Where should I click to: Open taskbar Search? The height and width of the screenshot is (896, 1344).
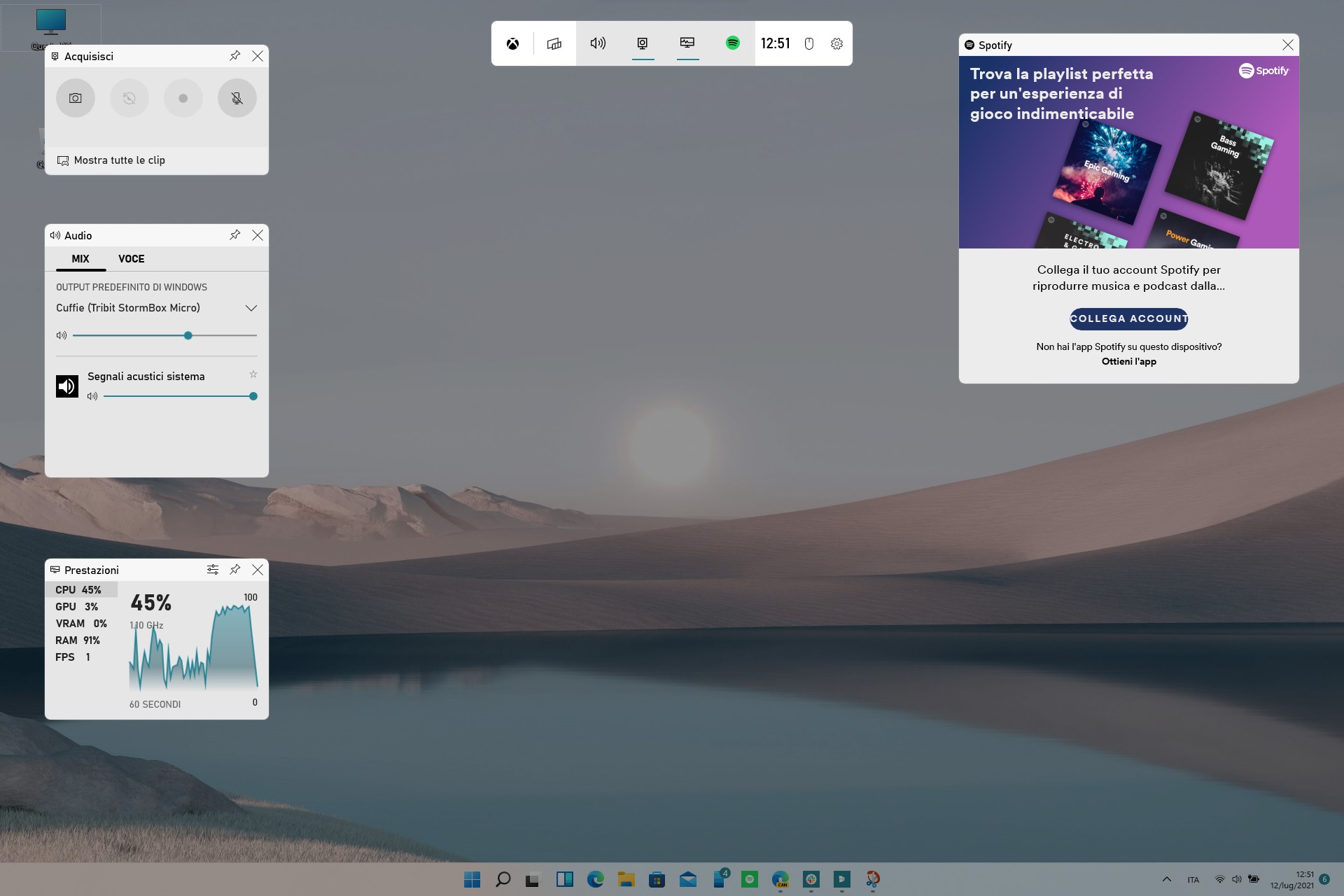tap(503, 879)
